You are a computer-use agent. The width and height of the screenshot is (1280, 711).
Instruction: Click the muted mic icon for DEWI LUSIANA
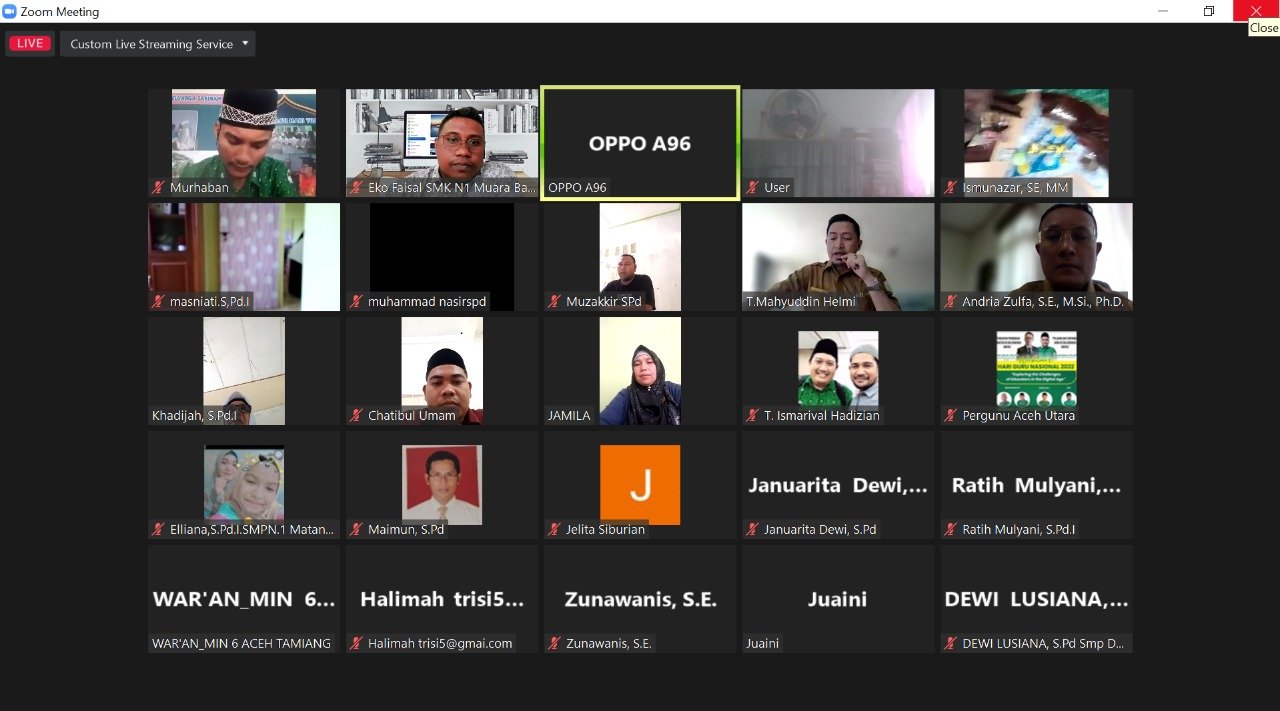(950, 643)
